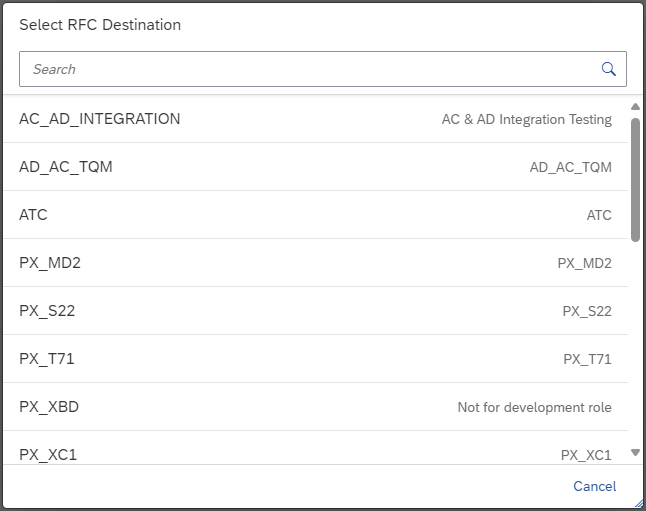Cancel the RFC destination dialog
The height and width of the screenshot is (511, 646).
pyautogui.click(x=594, y=486)
